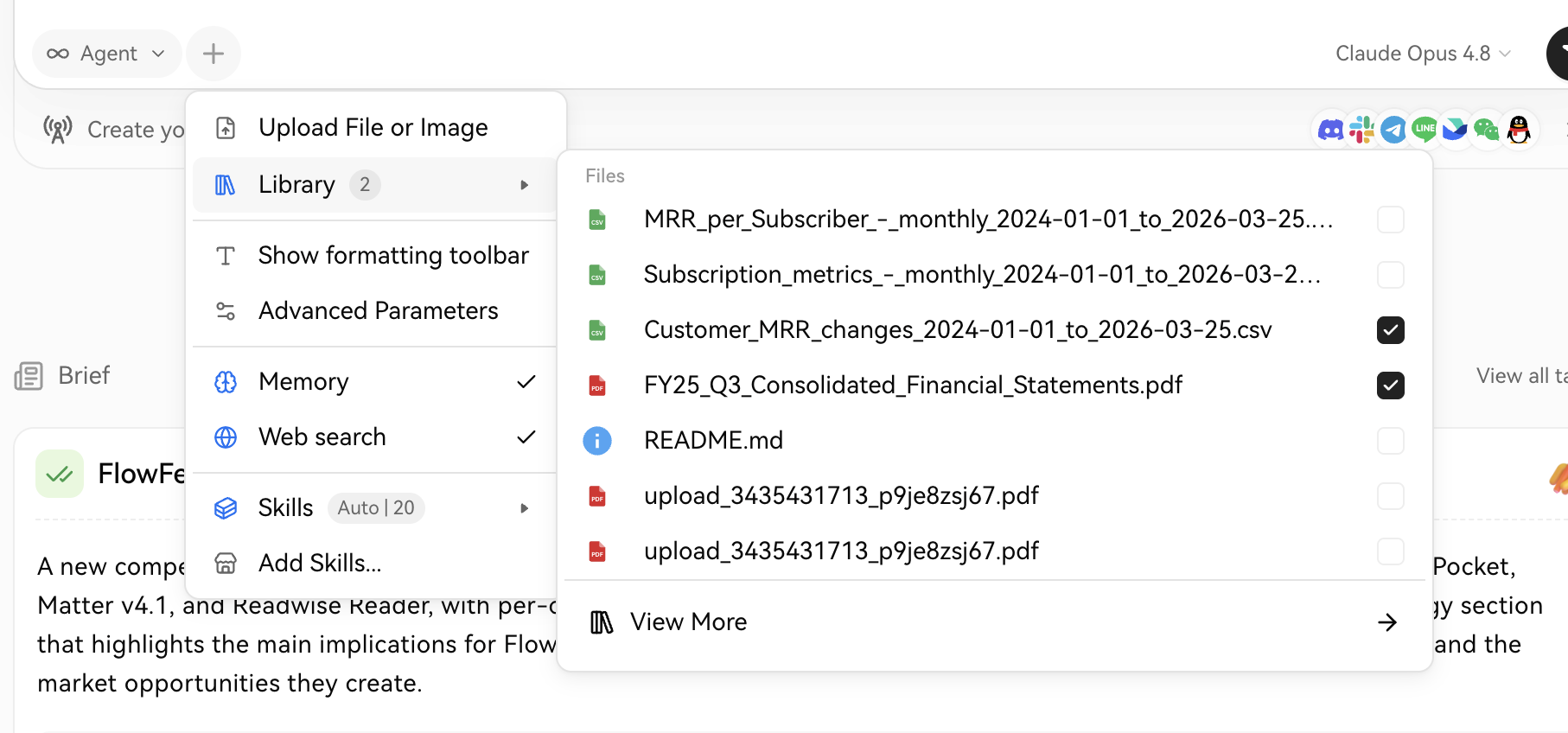Uncheck FY25_Q3_Consolidated_Financial_Statements checkbox

1391,386
